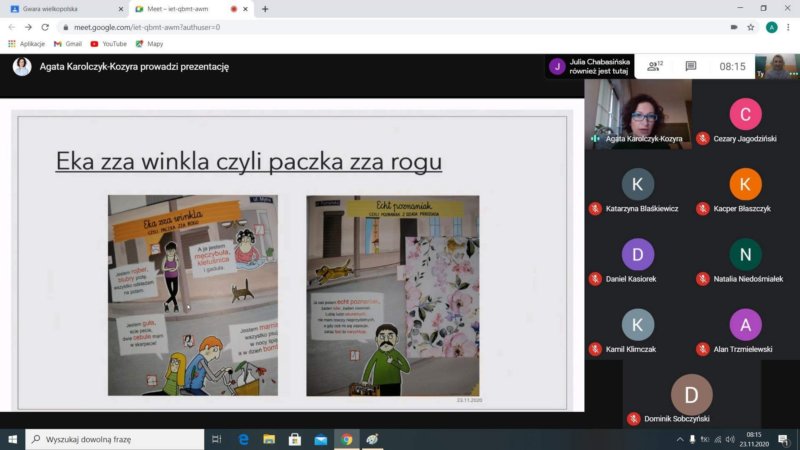Click the browser forward arrow
800x450 pixels.
[x=28, y=27]
